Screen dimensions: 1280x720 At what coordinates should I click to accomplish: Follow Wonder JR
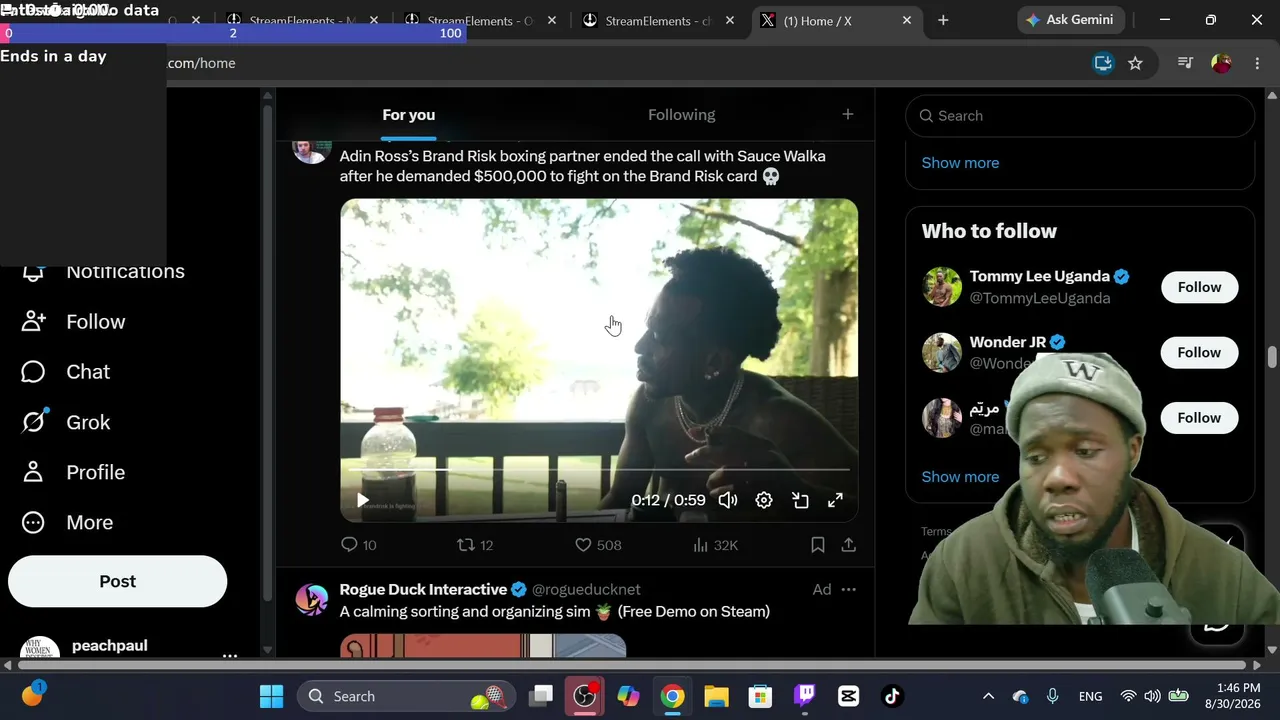1199,352
